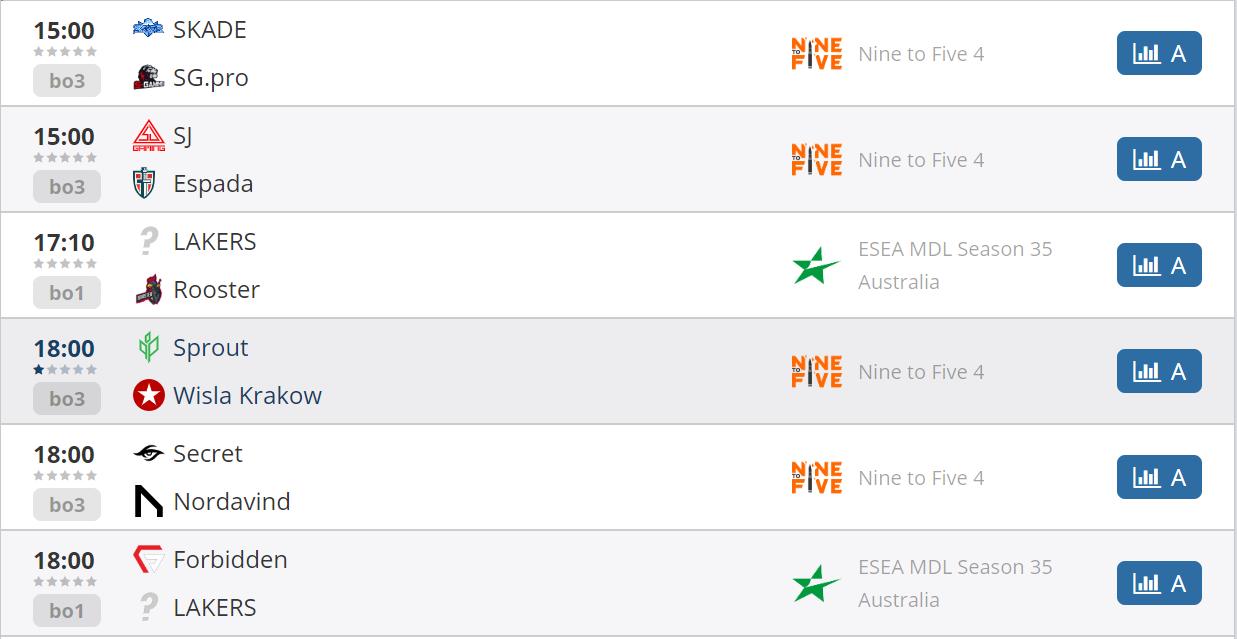Screen dimensions: 1237x639
Task: Click the Espada shield logo
Action: tap(148, 184)
